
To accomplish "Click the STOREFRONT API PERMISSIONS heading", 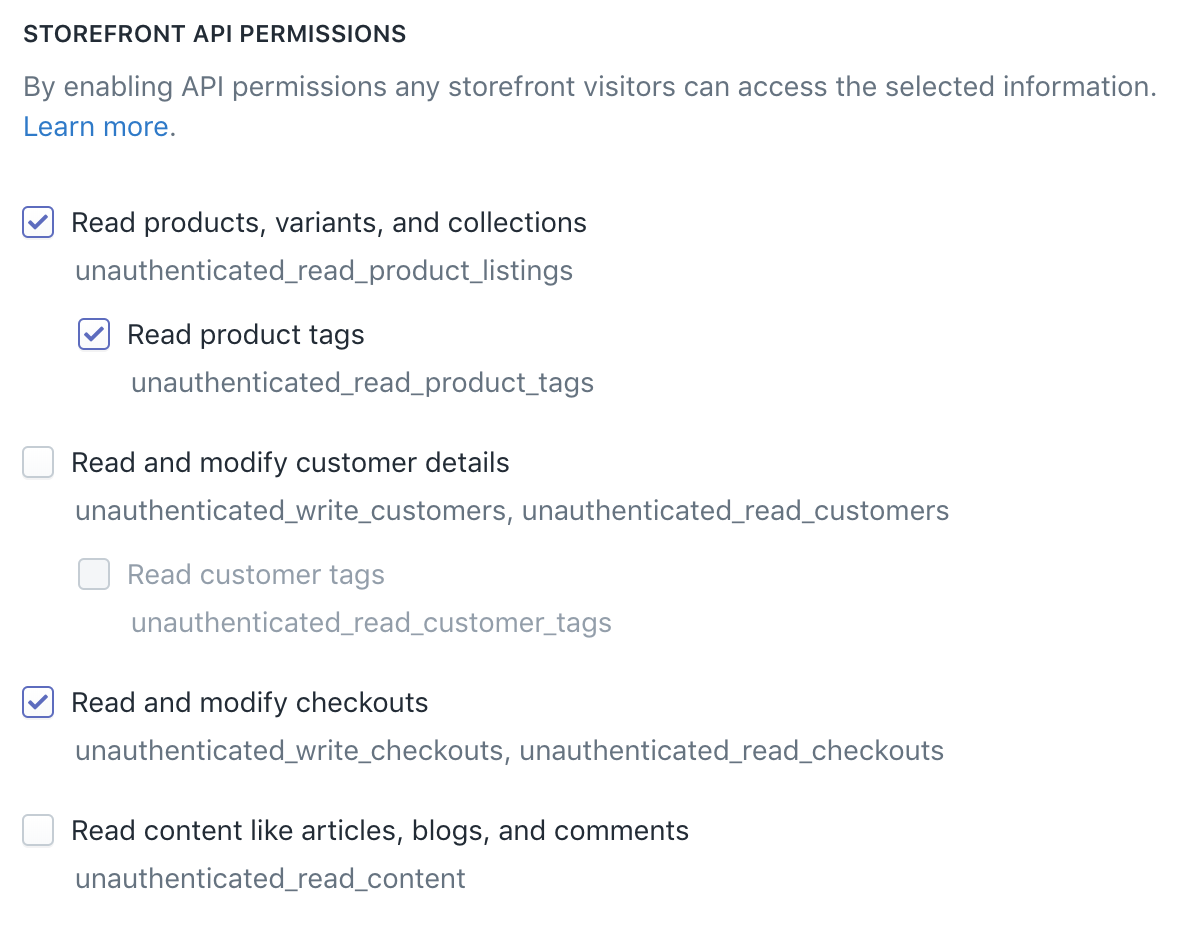I will (216, 33).
